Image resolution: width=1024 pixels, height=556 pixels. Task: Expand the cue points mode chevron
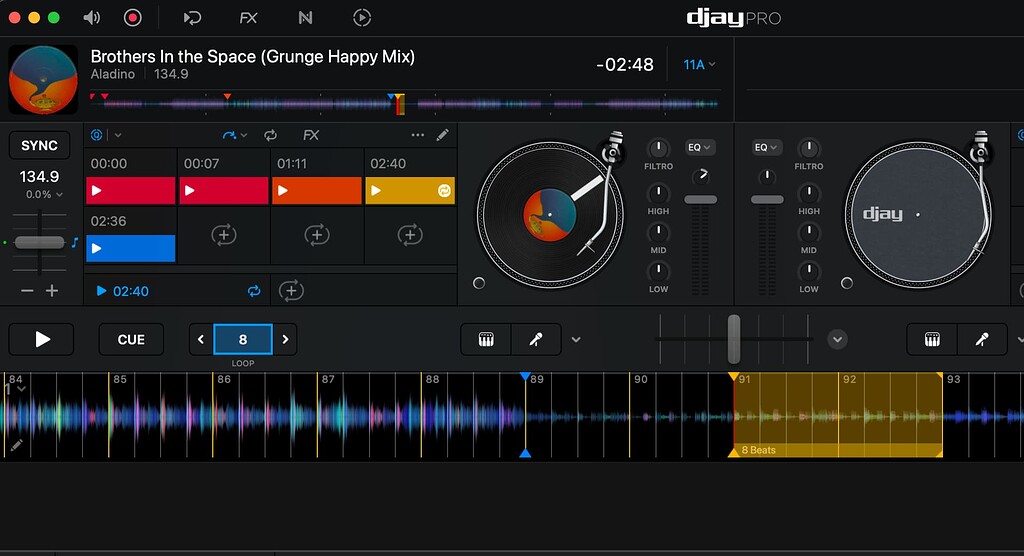click(x=118, y=135)
